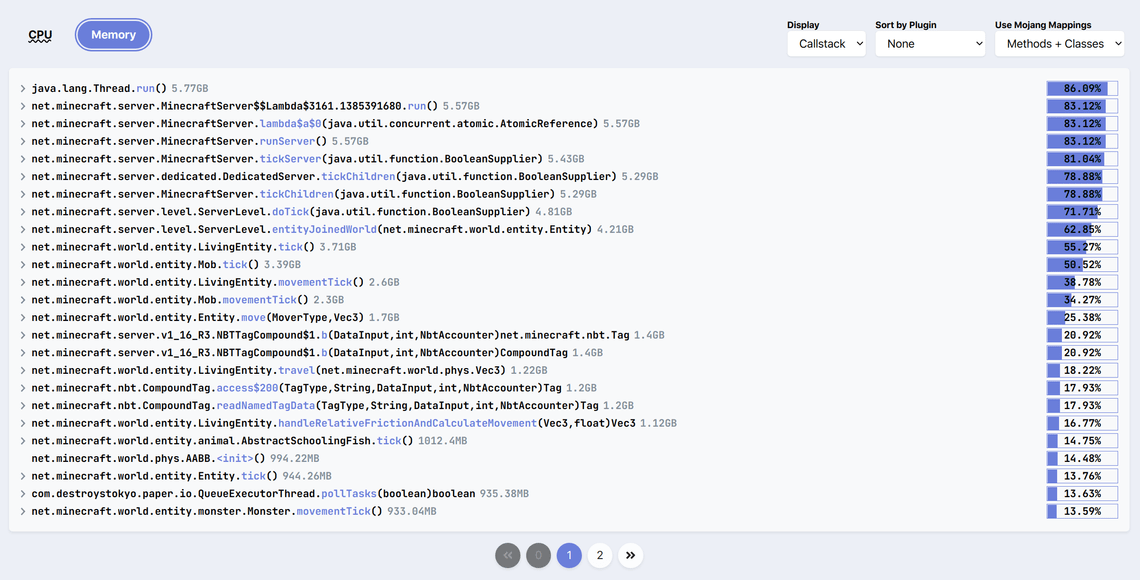Open the Use Mojang Mappings dropdown
Viewport: 1140px width, 580px height.
(x=1059, y=44)
